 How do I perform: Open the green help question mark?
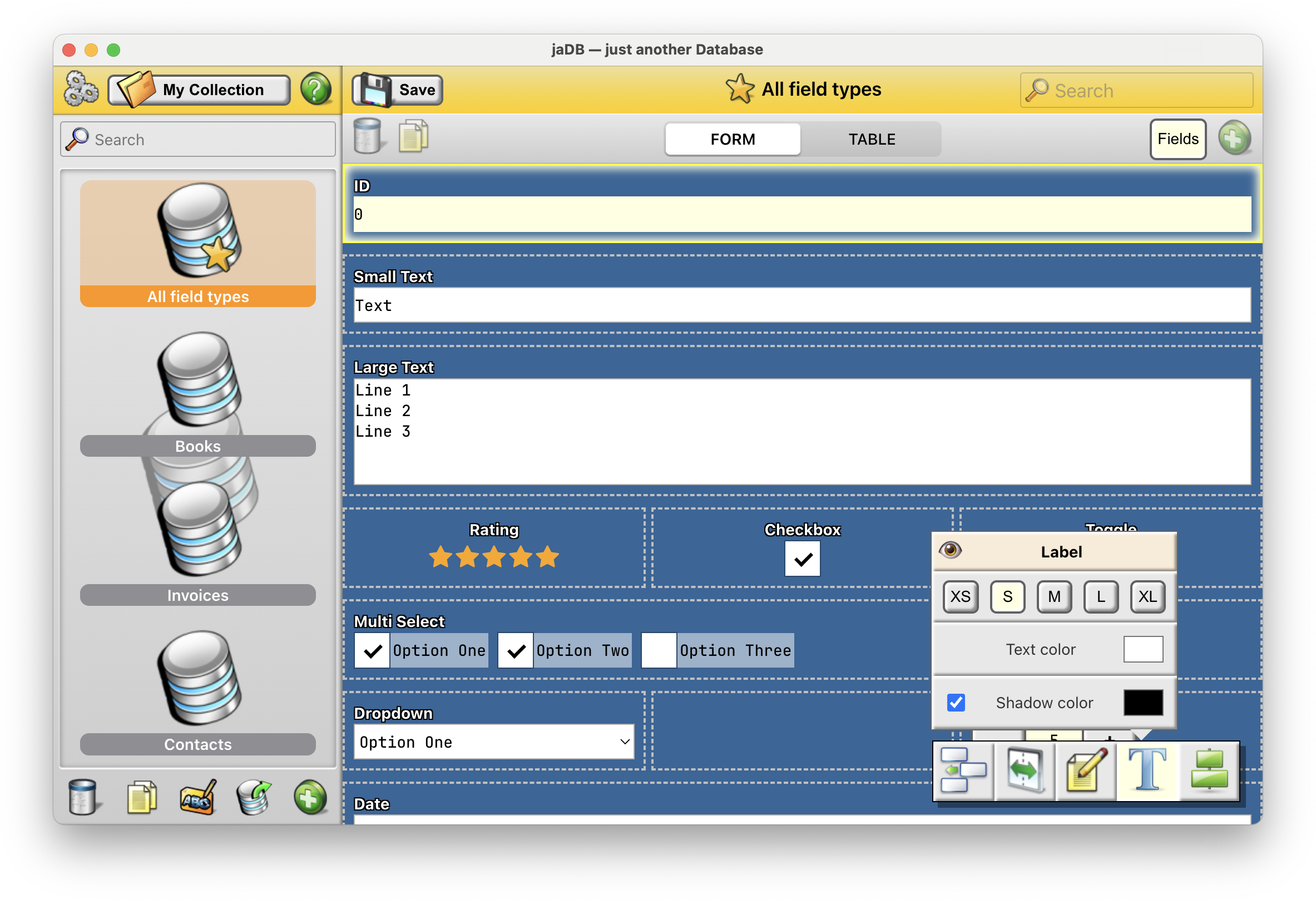point(315,89)
